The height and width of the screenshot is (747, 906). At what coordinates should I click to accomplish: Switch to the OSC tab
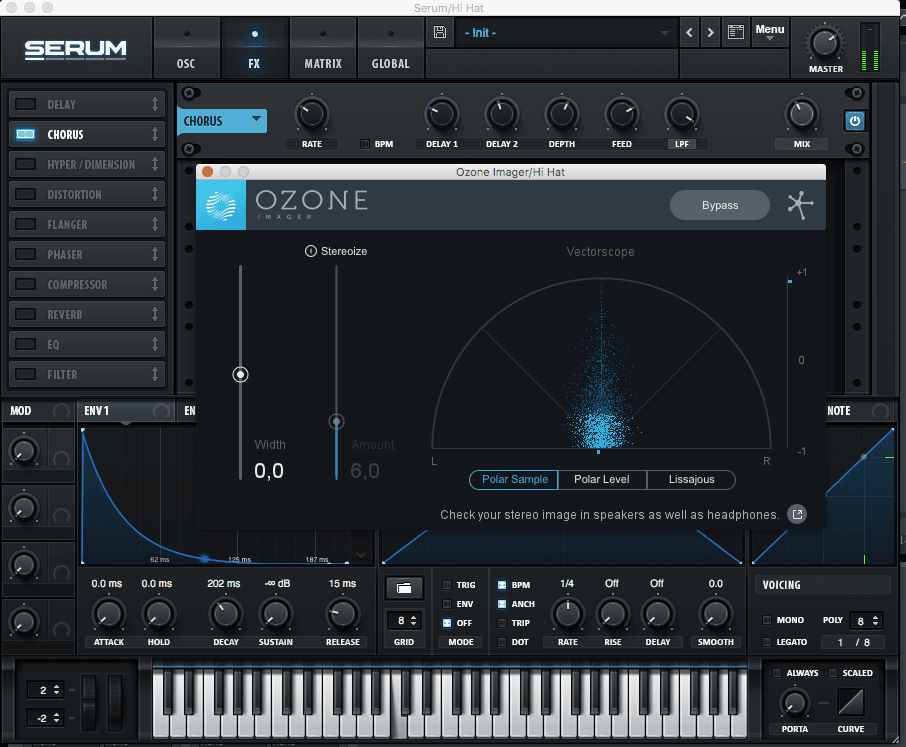coord(186,47)
